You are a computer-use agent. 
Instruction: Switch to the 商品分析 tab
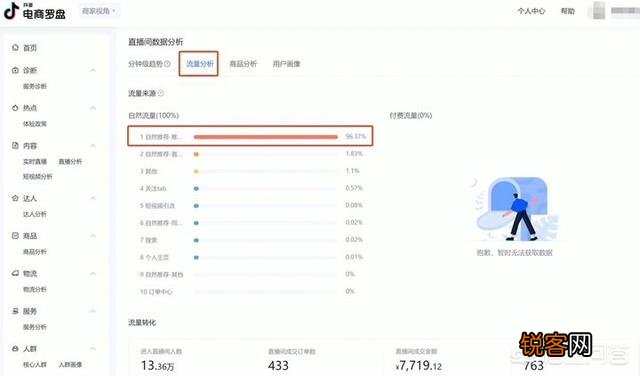[x=243, y=64]
